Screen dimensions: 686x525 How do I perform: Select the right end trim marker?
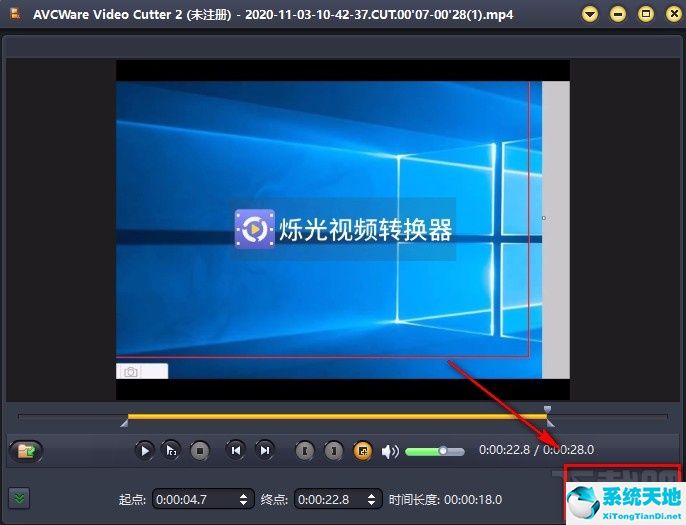[x=550, y=423]
